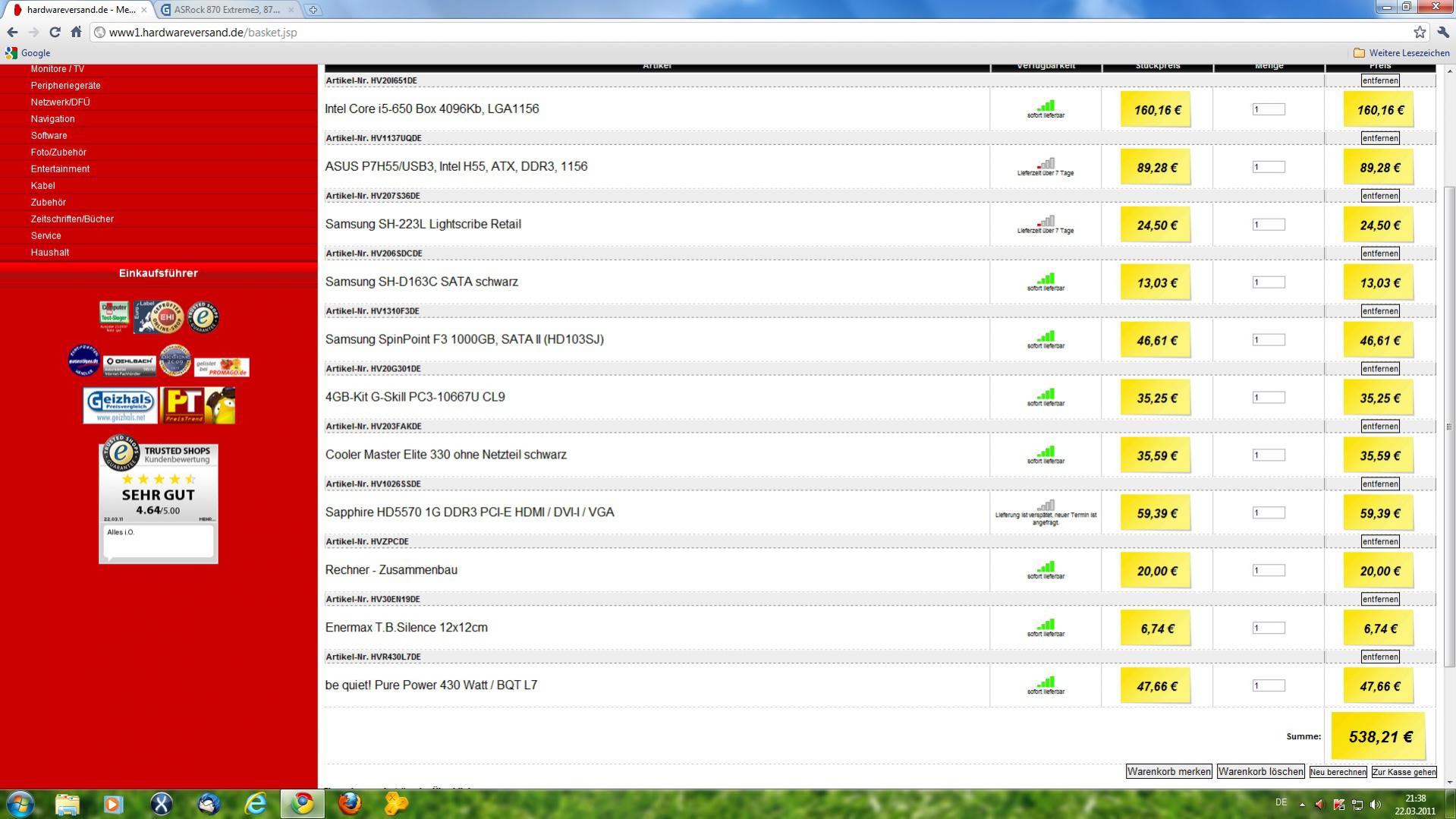Open the Einkaufsführer section
1456x819 pixels.
click(x=158, y=273)
